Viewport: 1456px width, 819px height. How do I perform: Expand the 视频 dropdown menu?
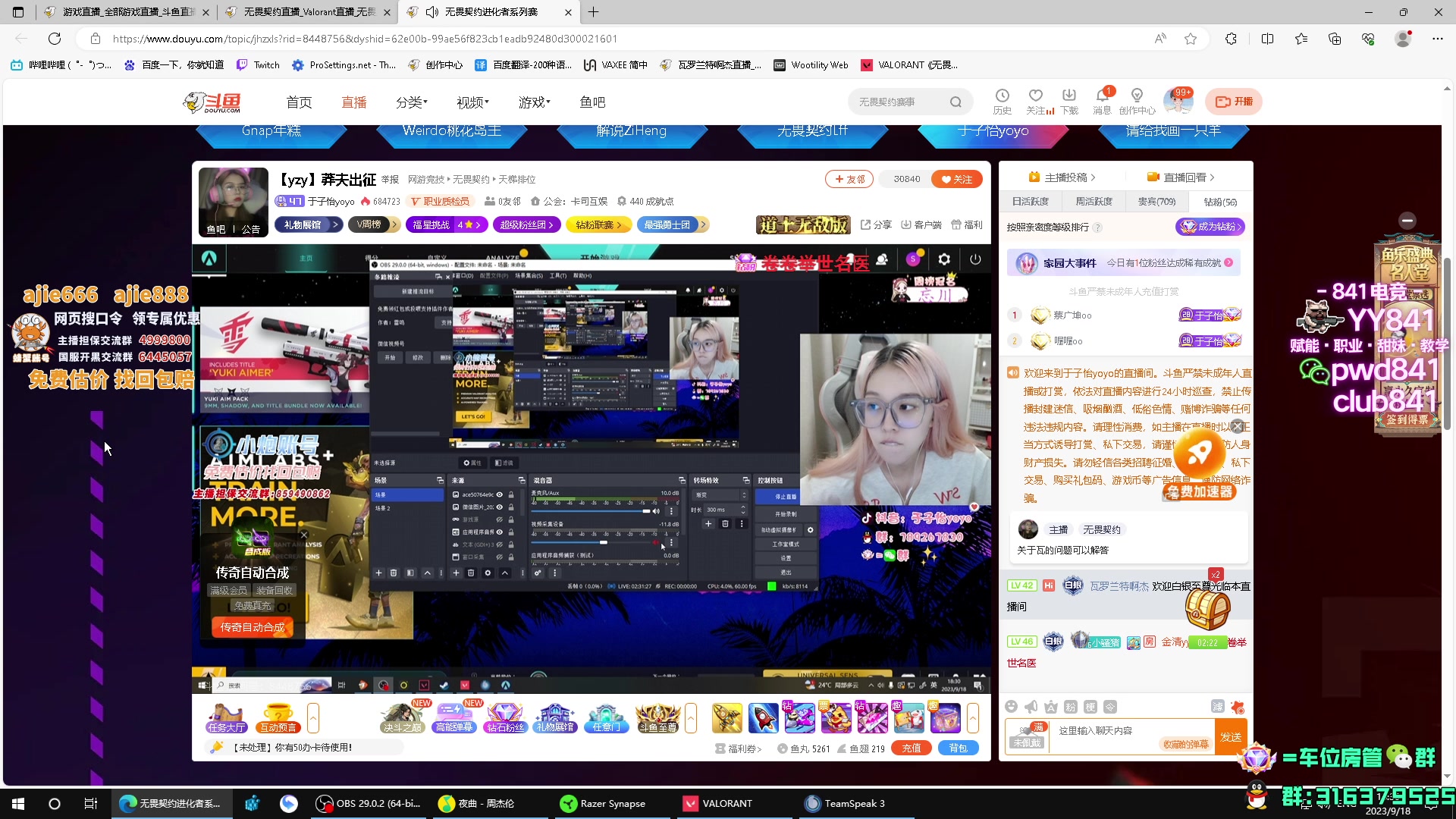(472, 102)
